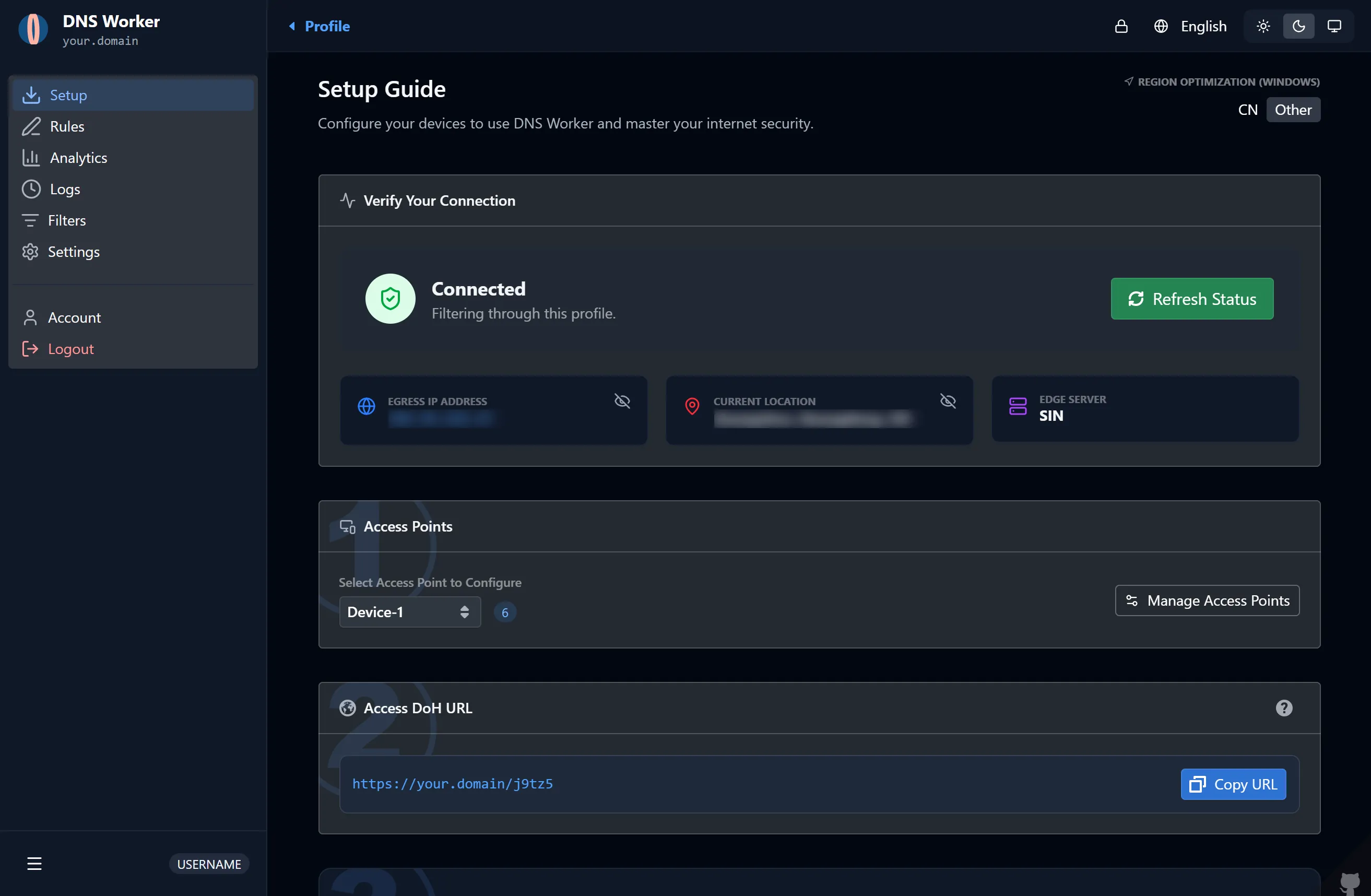Click the Settings gear icon
The height and width of the screenshot is (896, 1371).
click(30, 252)
